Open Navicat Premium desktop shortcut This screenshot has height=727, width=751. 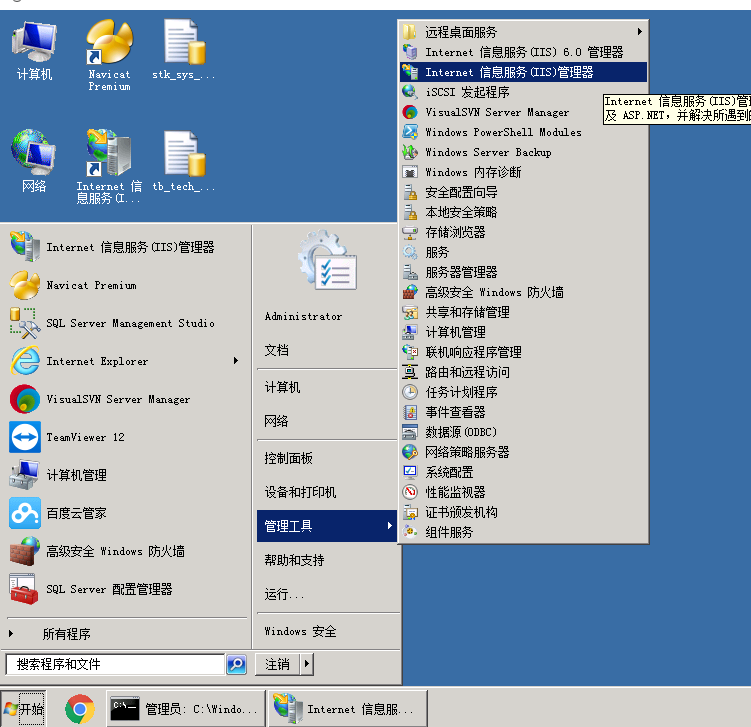click(x=109, y=55)
